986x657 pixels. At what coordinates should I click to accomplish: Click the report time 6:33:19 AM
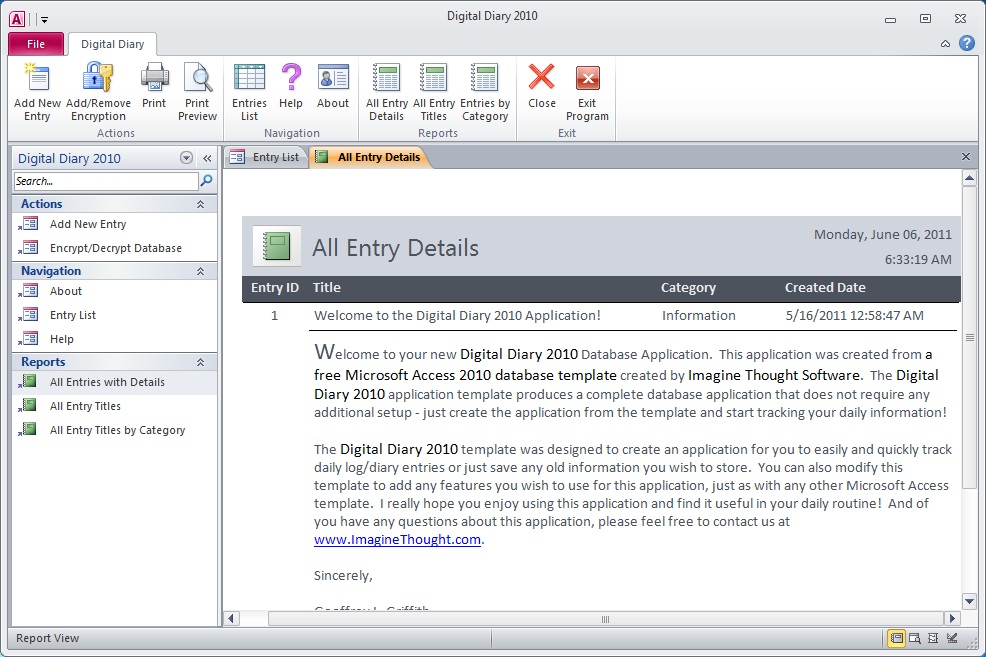[x=918, y=260]
